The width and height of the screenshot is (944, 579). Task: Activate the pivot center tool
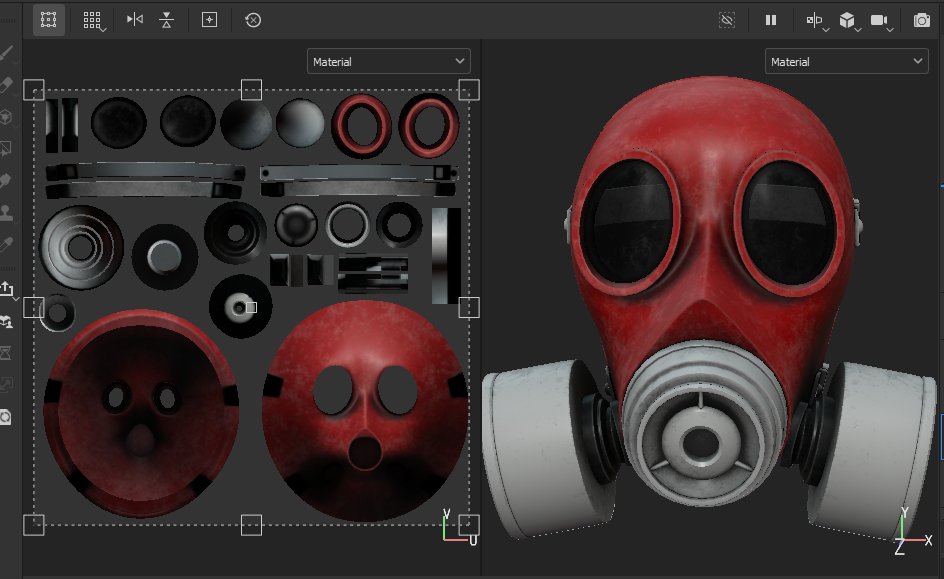pyautogui.click(x=210, y=20)
